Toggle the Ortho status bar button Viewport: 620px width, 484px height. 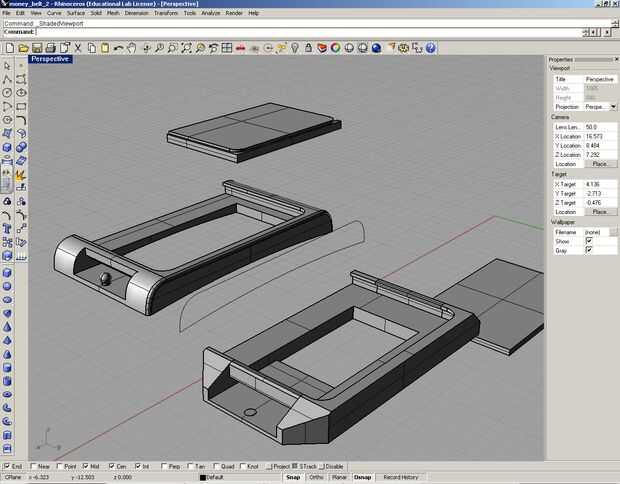(x=316, y=477)
